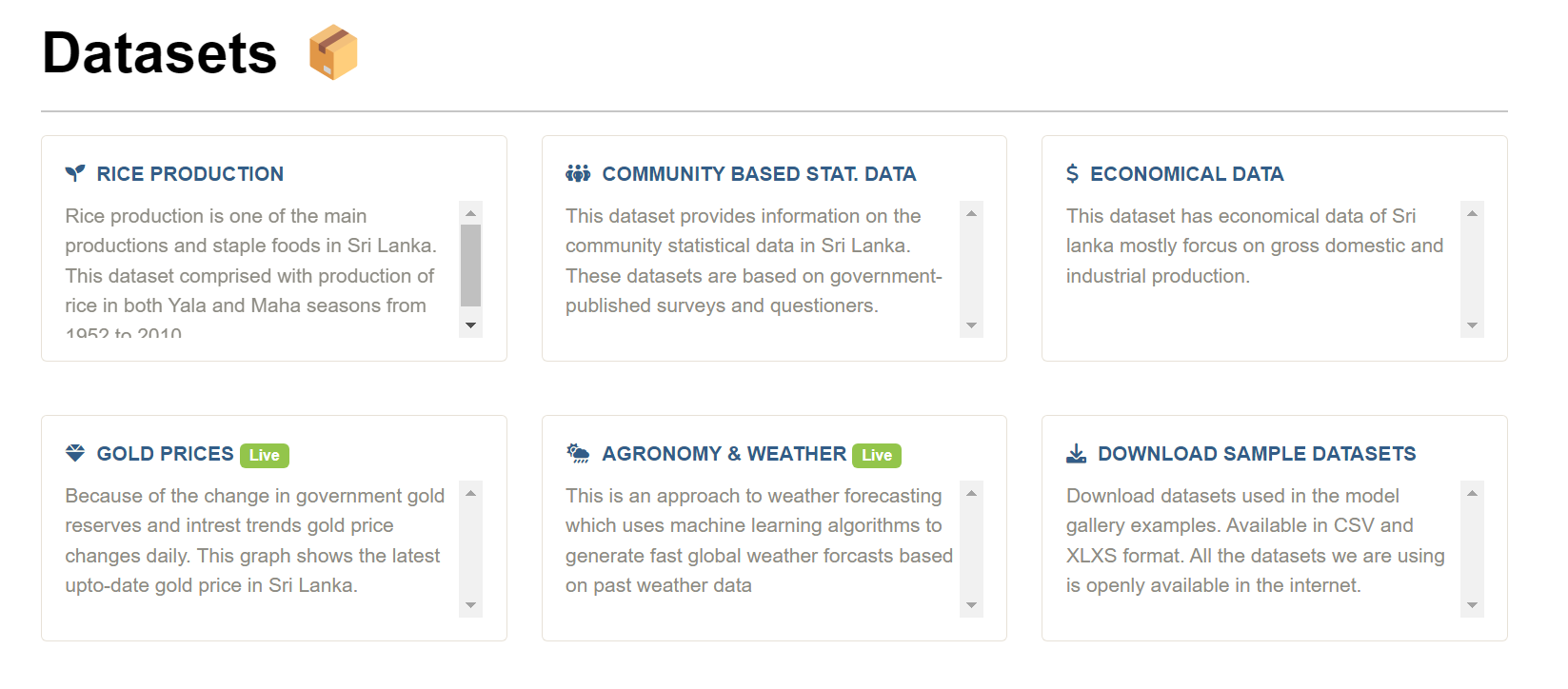This screenshot has height=689, width=1568.
Task: Open Agronomy & Weather dataset
Action: 724,454
